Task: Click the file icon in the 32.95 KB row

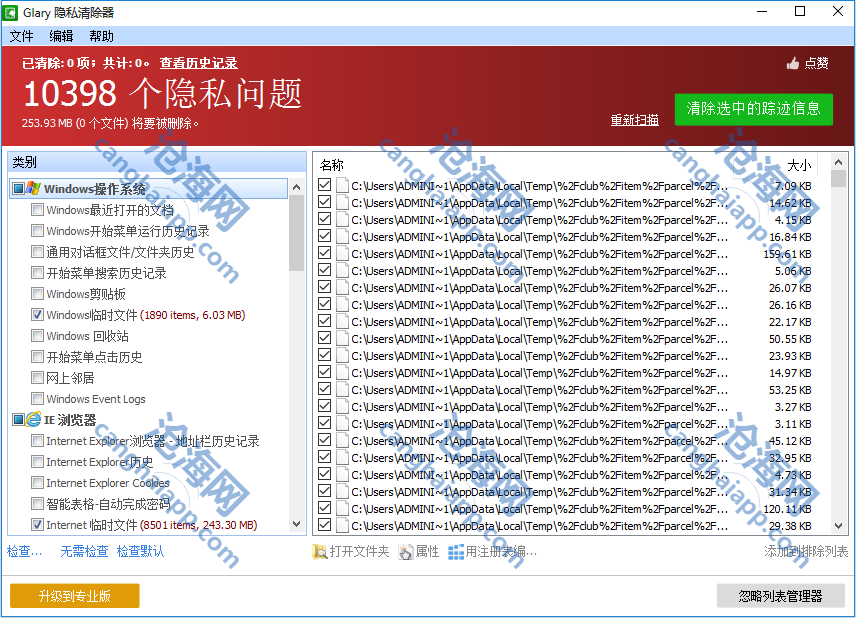Action: point(342,457)
